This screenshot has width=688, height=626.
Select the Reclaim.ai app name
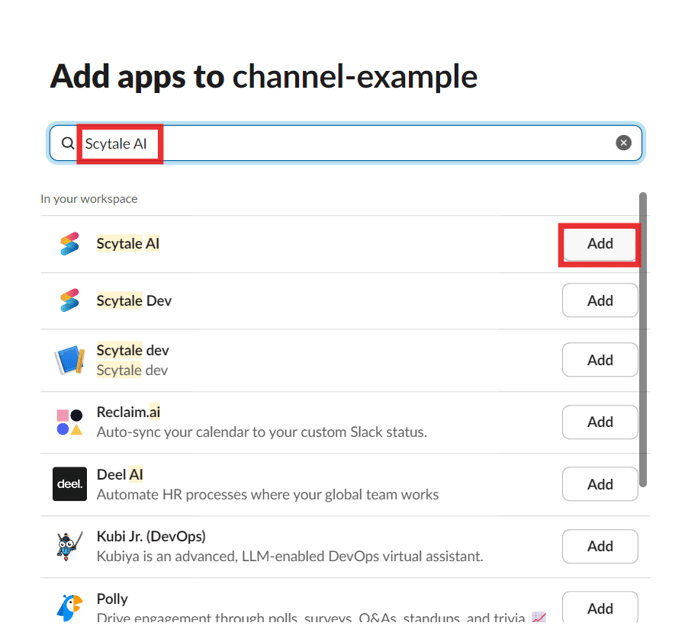[128, 412]
